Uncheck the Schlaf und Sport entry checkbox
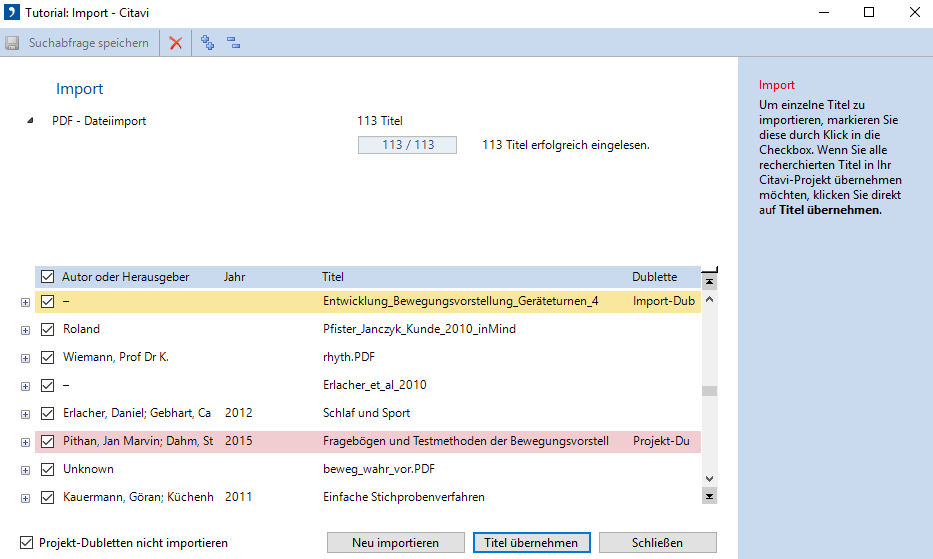 click(47, 413)
